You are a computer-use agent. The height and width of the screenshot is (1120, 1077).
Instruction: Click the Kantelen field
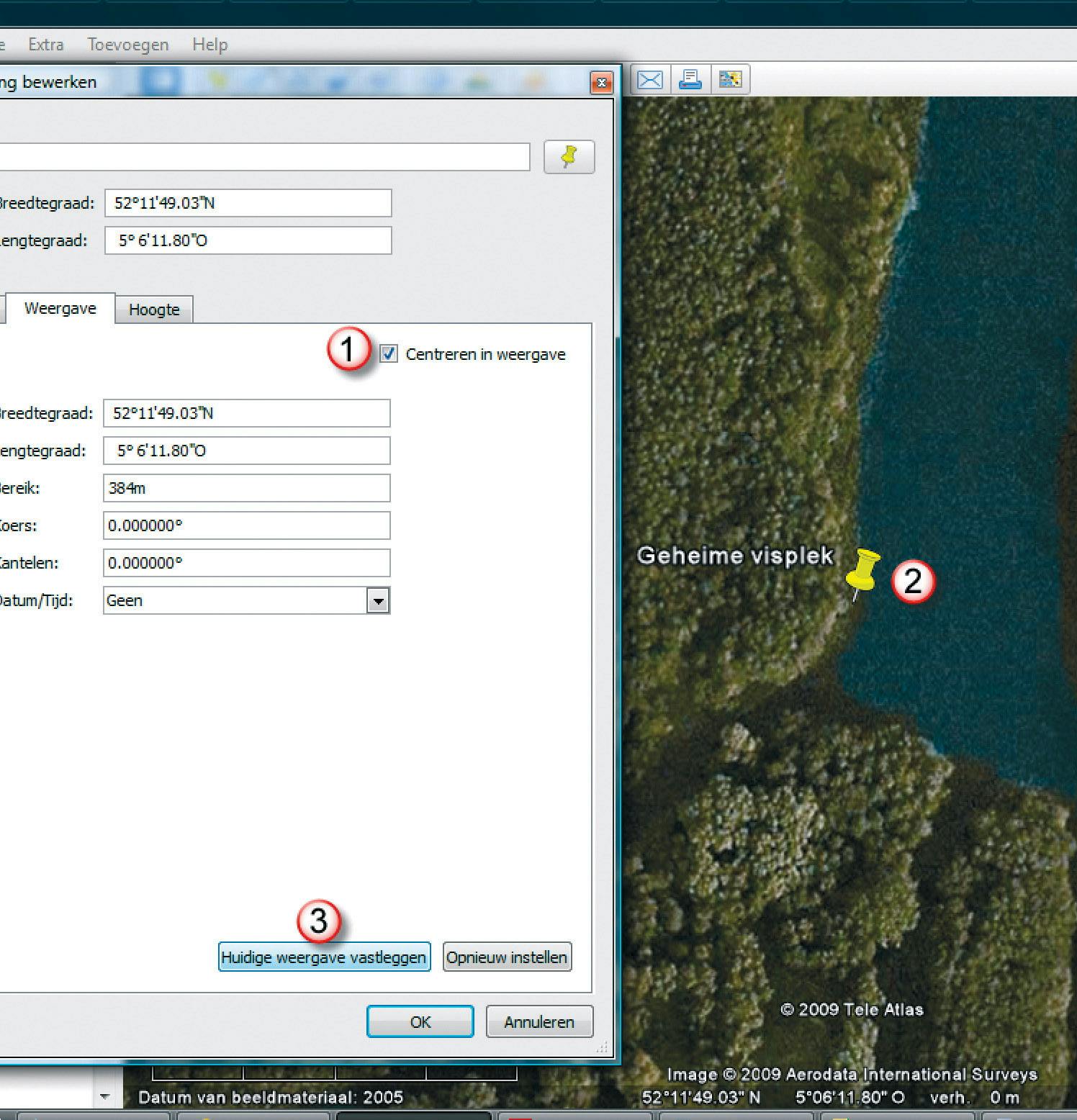247,563
